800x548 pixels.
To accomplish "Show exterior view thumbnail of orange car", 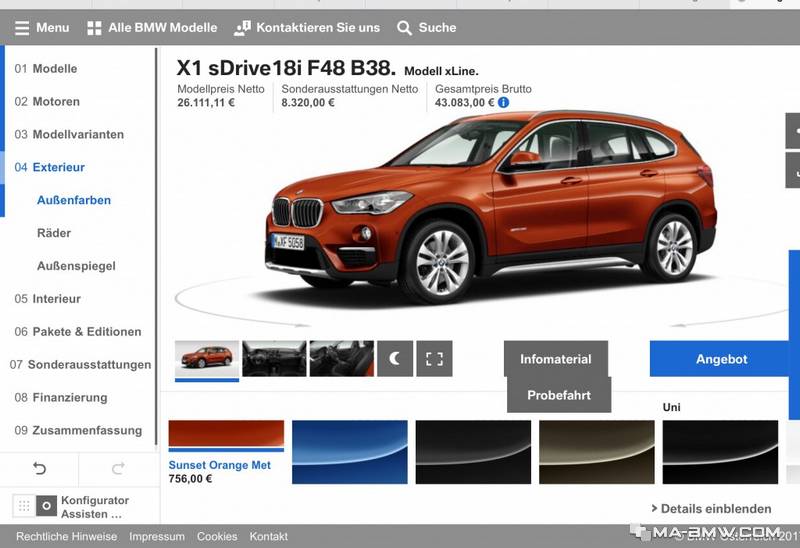I will [x=207, y=359].
